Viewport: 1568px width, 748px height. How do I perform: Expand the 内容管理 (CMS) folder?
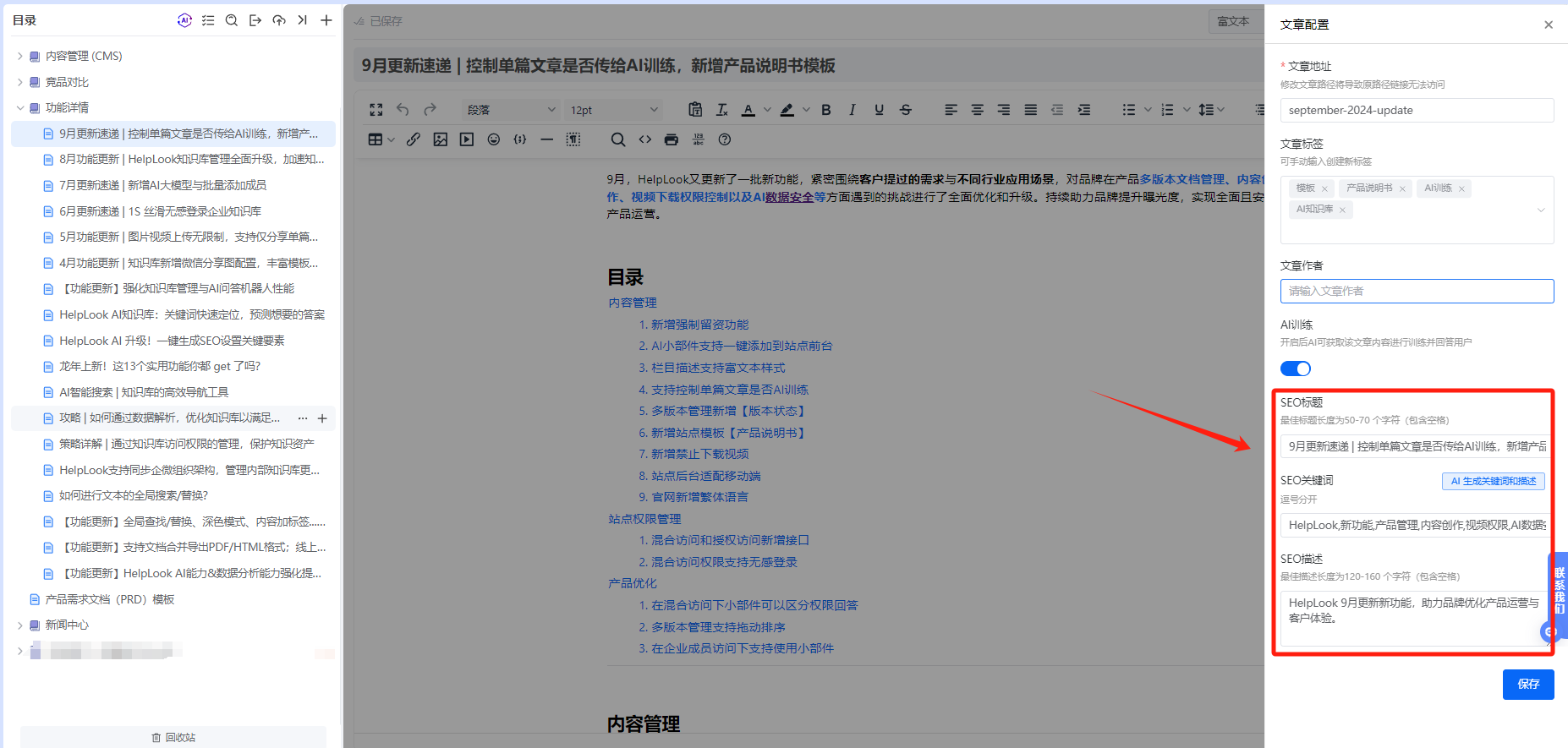click(20, 56)
